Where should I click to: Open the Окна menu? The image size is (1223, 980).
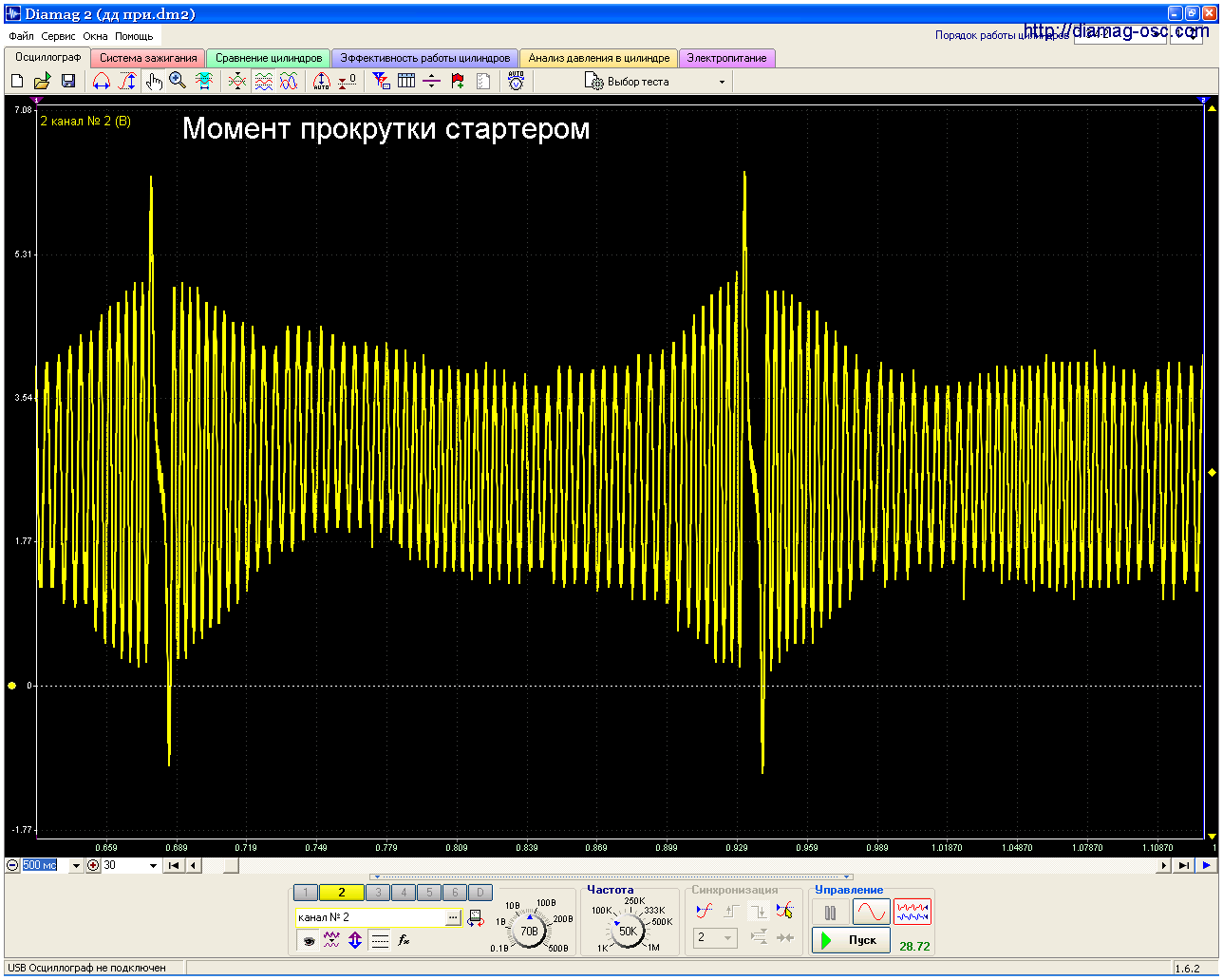95,36
